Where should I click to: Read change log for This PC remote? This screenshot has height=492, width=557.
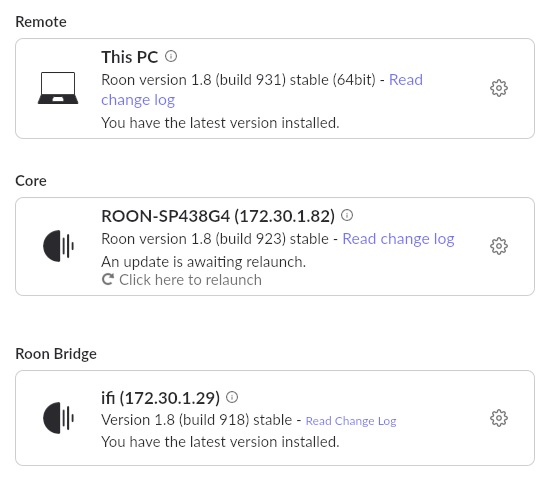pyautogui.click(x=262, y=90)
